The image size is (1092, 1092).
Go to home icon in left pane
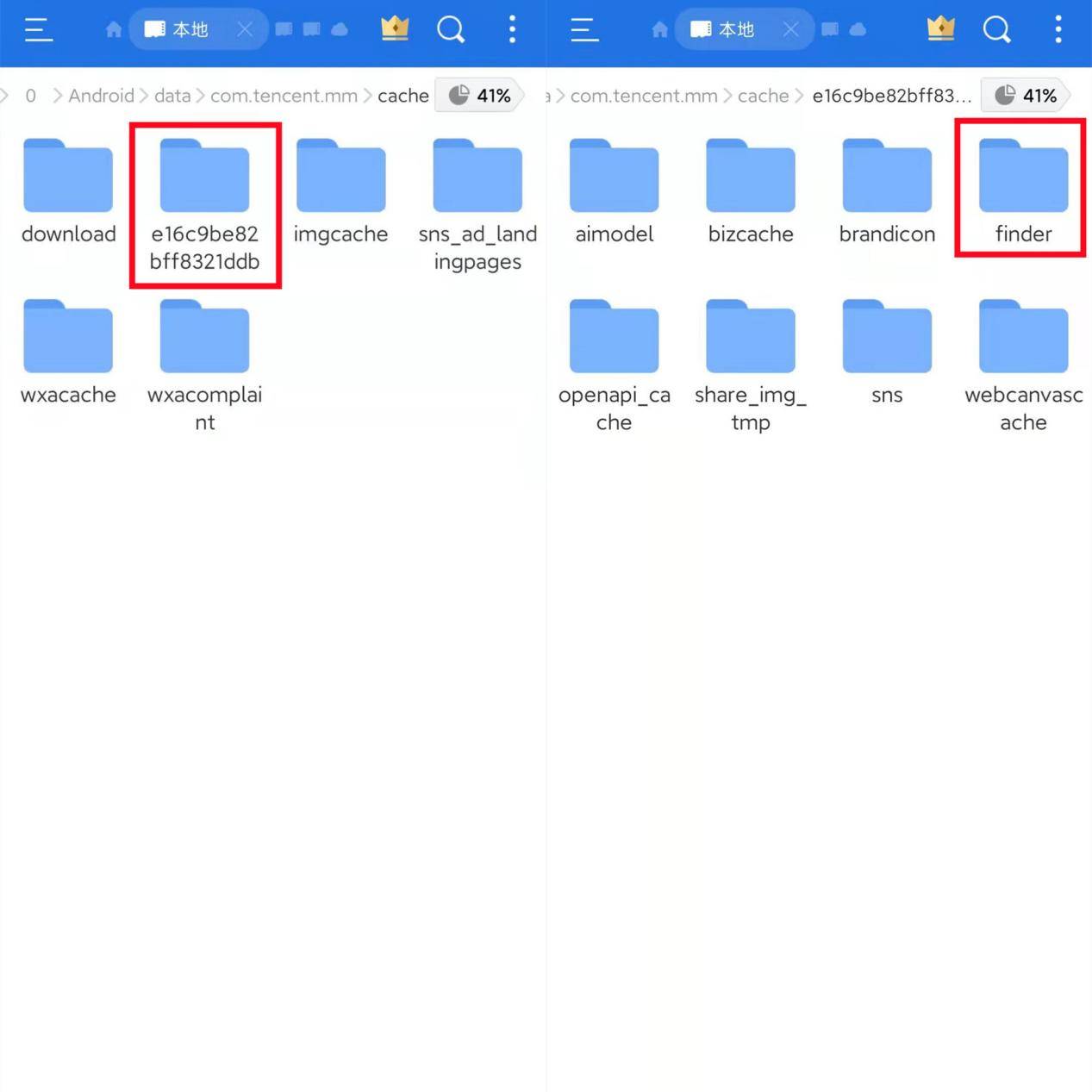coord(114,30)
